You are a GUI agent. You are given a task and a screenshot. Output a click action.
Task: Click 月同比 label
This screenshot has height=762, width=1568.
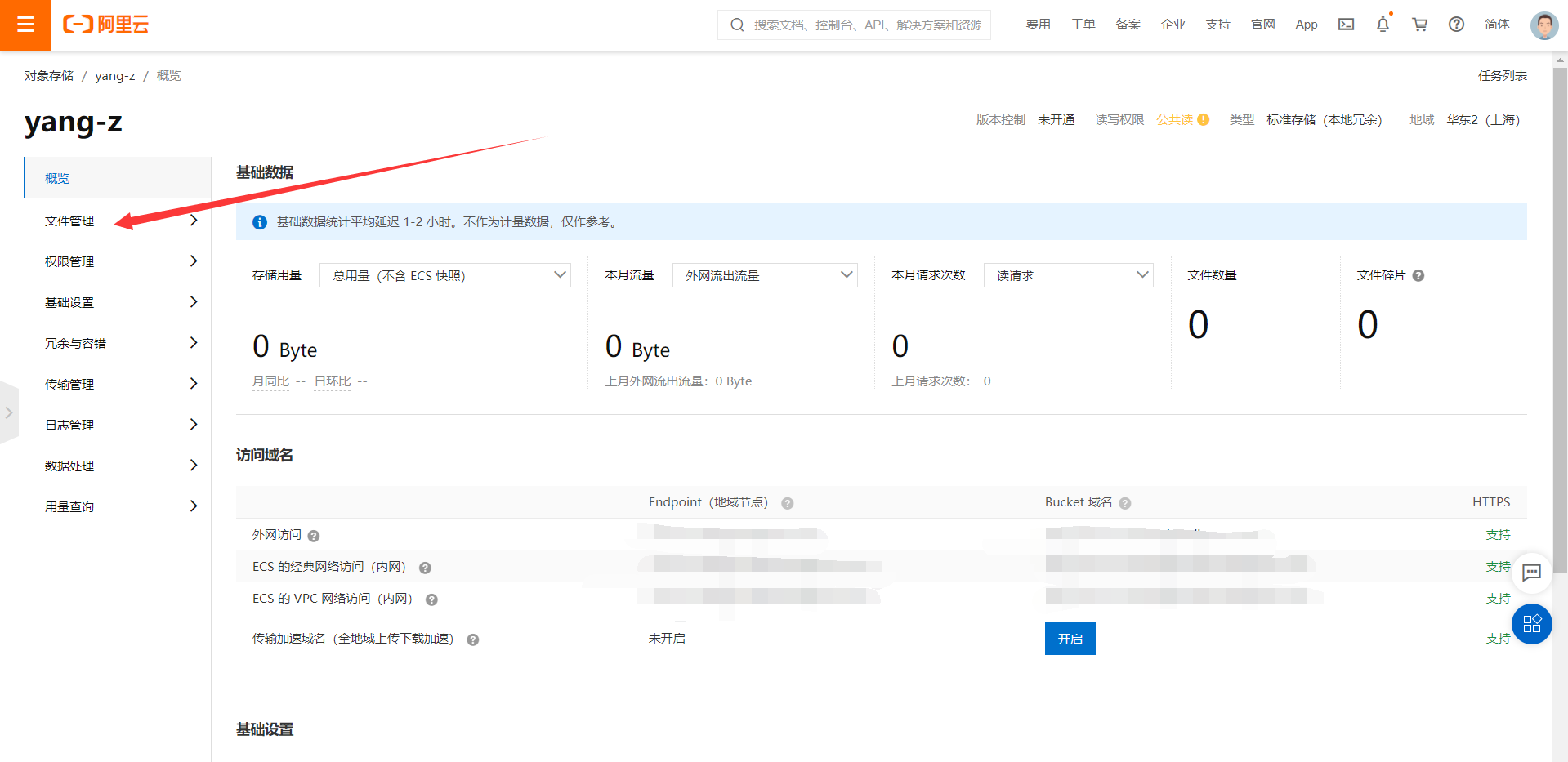[x=270, y=381]
